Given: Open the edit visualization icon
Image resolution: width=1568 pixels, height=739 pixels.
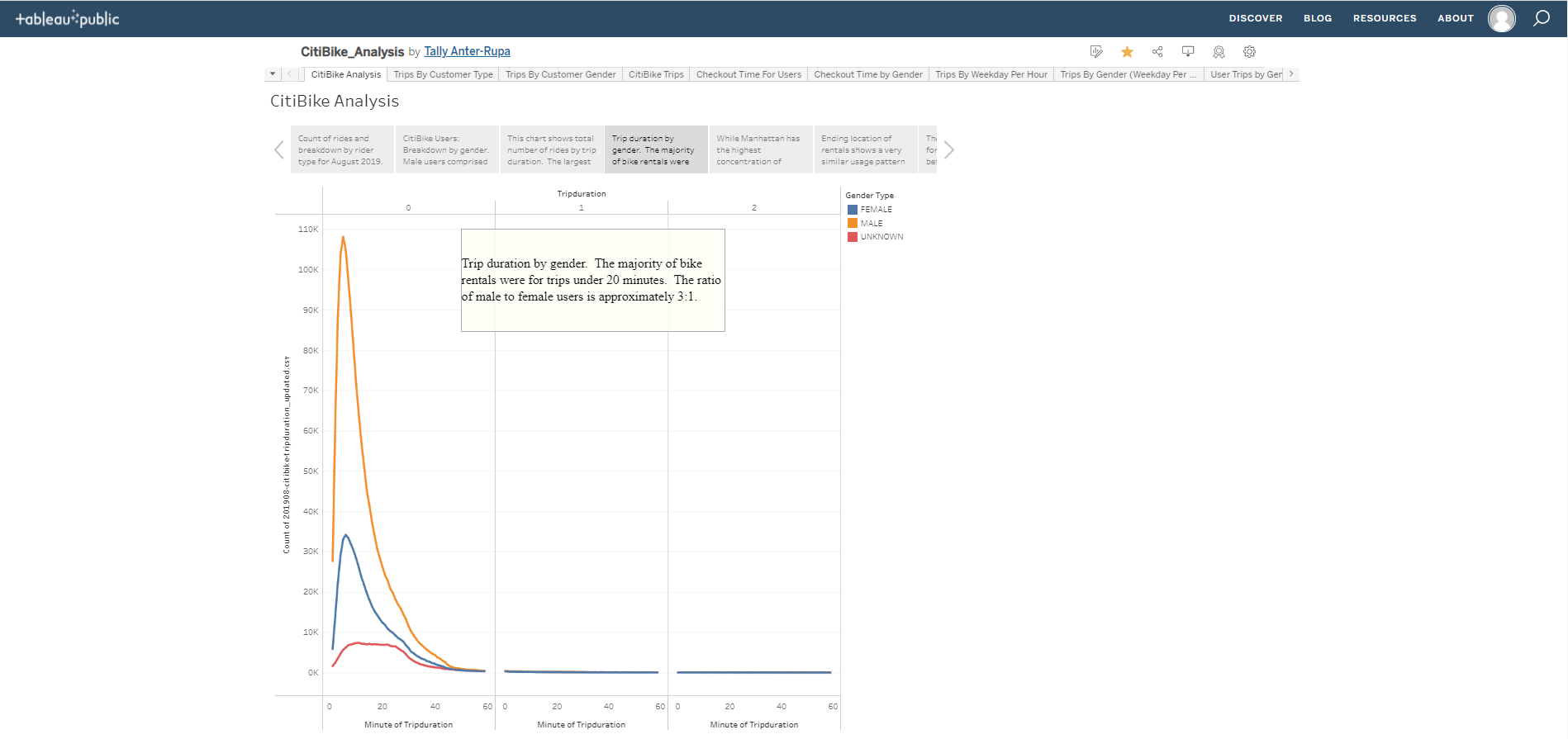Looking at the screenshot, I should pos(1096,52).
